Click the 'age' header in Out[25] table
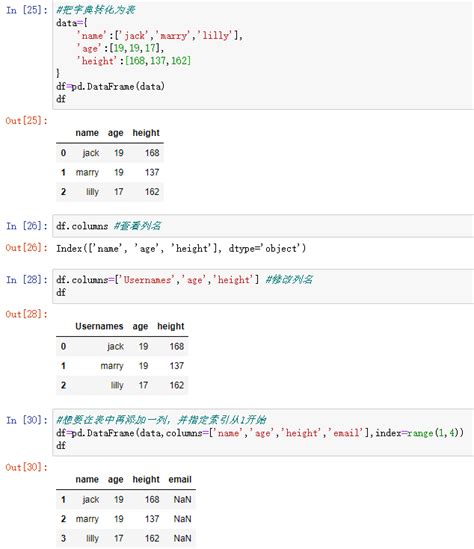474x549 pixels. [116, 133]
